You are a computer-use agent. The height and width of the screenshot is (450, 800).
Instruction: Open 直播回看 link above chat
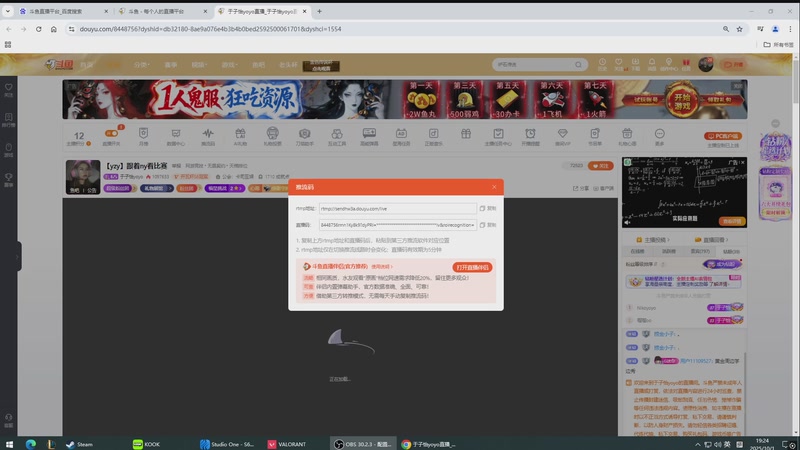coord(712,240)
